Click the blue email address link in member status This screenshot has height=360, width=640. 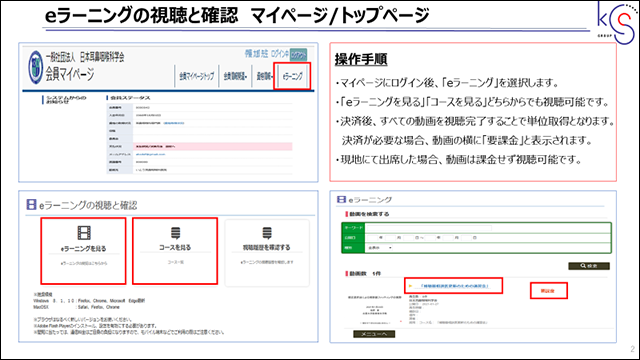150,154
